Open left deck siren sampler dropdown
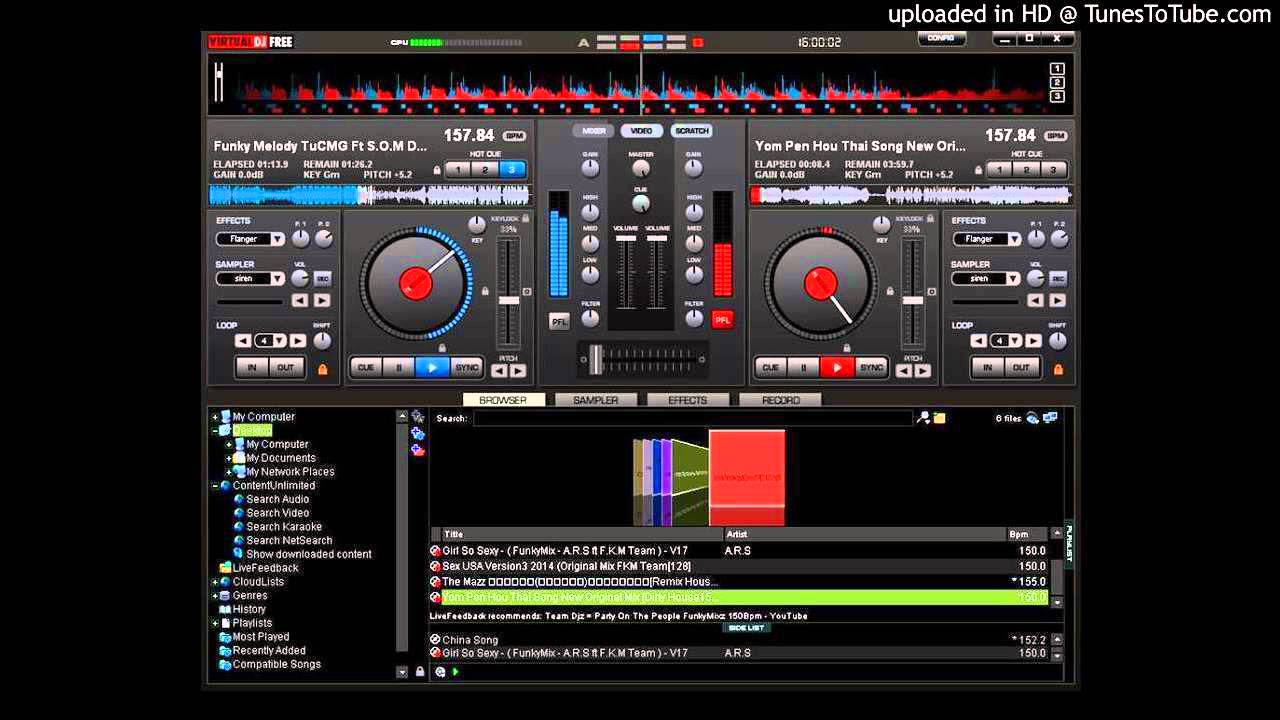The image size is (1280, 720). click(x=277, y=279)
